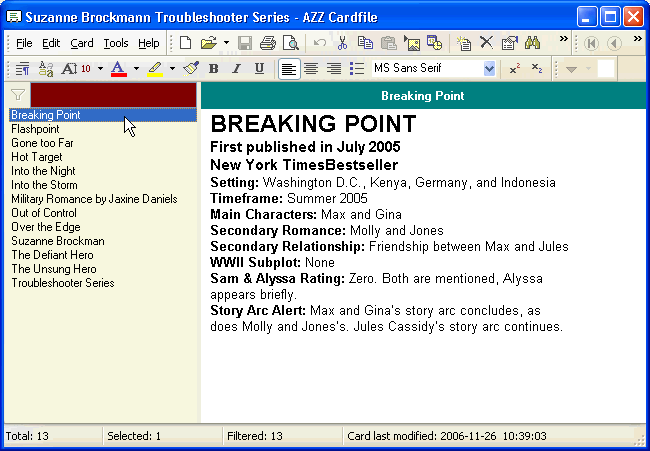Show more navigation toolbar buttons chevron
The image size is (650, 451).
point(638,39)
